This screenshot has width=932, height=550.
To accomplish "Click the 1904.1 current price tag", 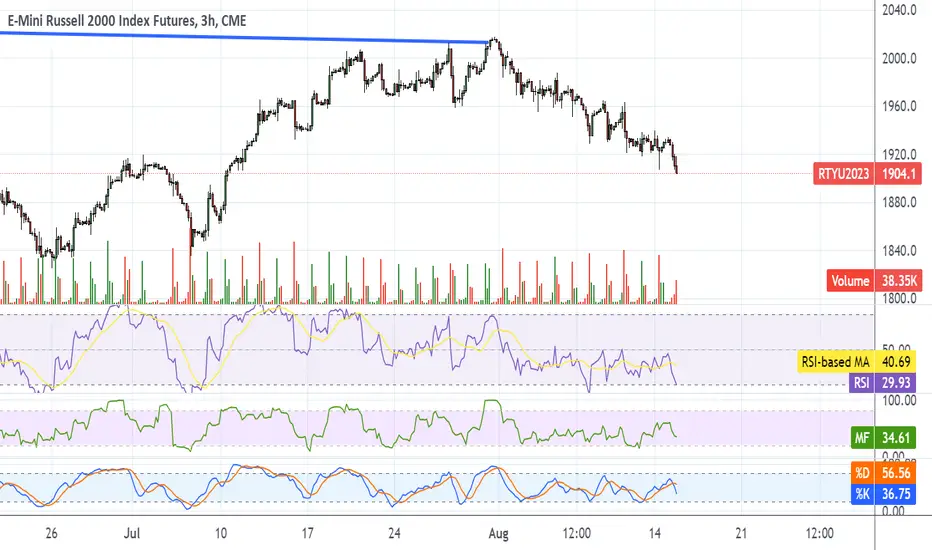I will coord(898,174).
